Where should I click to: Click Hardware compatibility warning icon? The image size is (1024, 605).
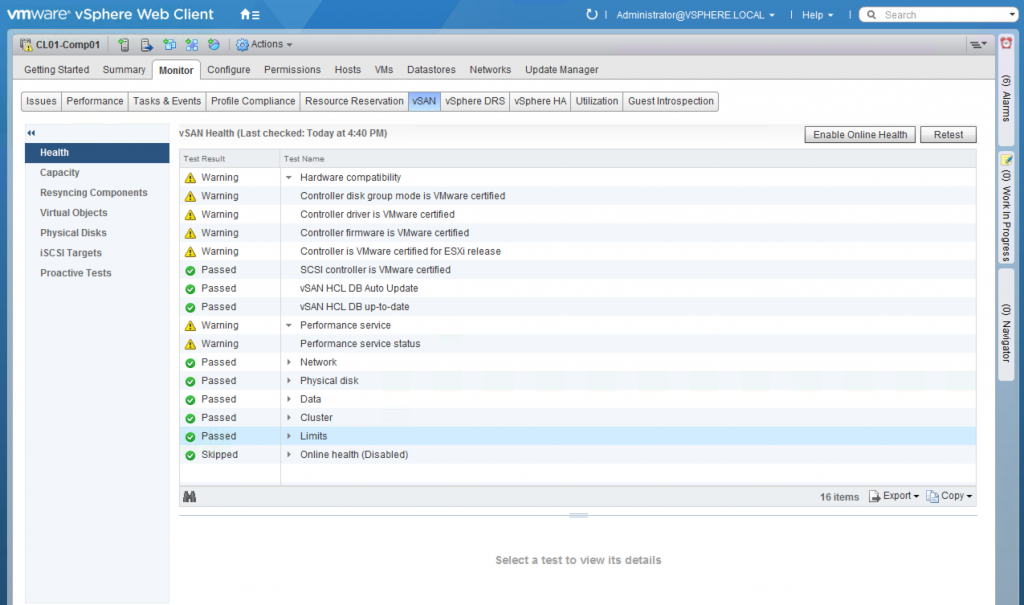click(x=190, y=178)
